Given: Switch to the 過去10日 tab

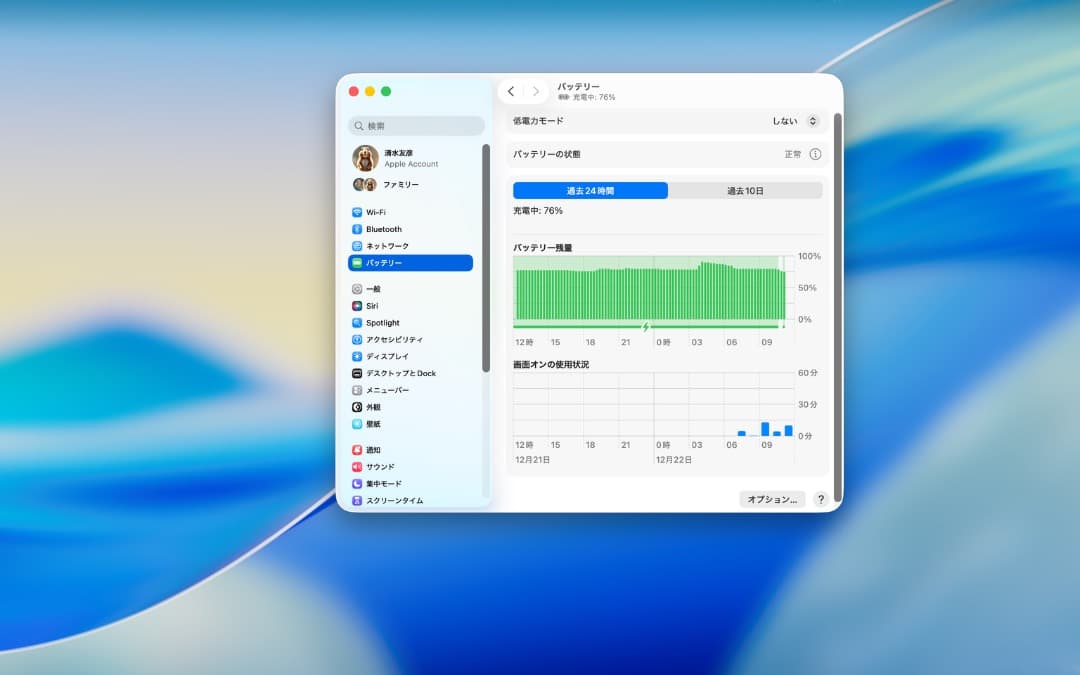Looking at the screenshot, I should [x=744, y=190].
